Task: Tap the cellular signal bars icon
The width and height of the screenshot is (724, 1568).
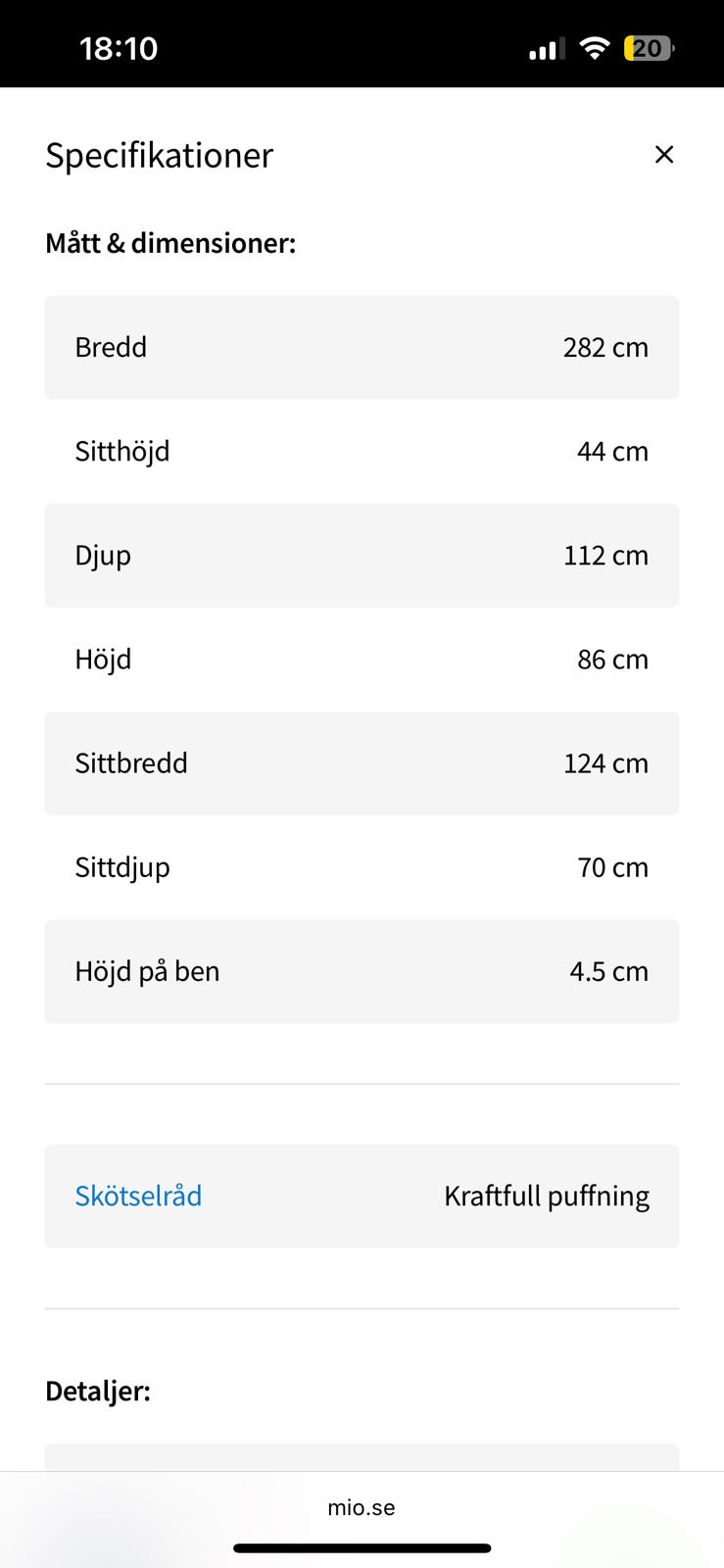Action: (x=546, y=49)
